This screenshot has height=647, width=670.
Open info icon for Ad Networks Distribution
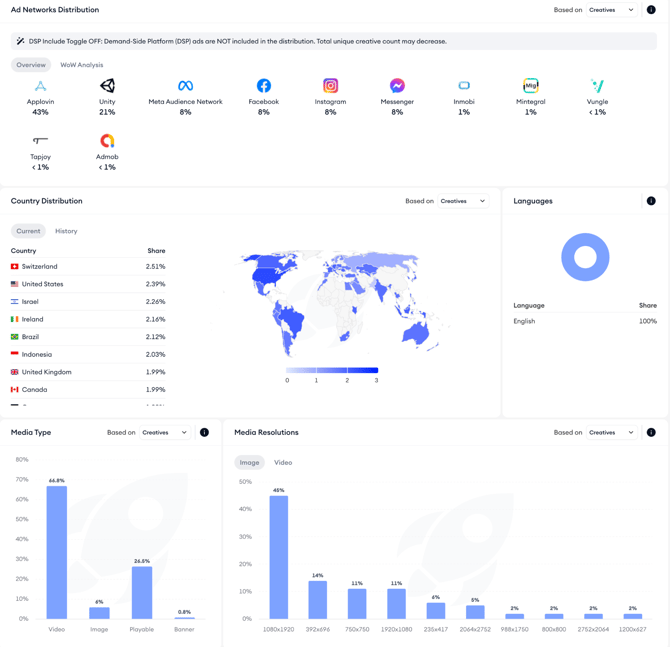pyautogui.click(x=651, y=10)
